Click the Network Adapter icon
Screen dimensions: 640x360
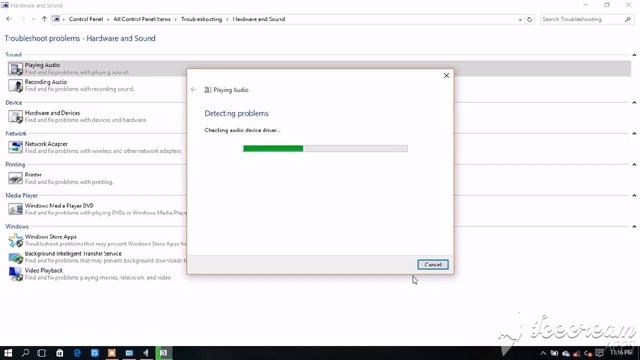pos(16,147)
